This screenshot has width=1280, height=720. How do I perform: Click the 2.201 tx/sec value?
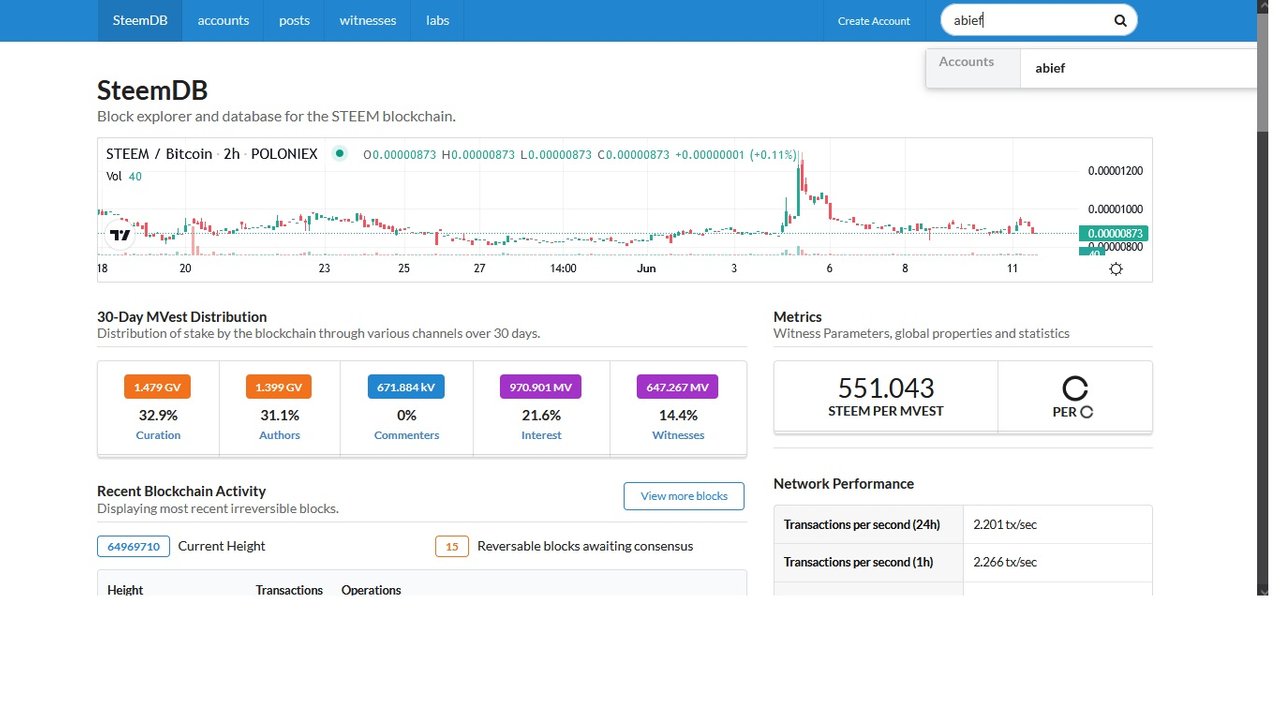tap(1005, 524)
